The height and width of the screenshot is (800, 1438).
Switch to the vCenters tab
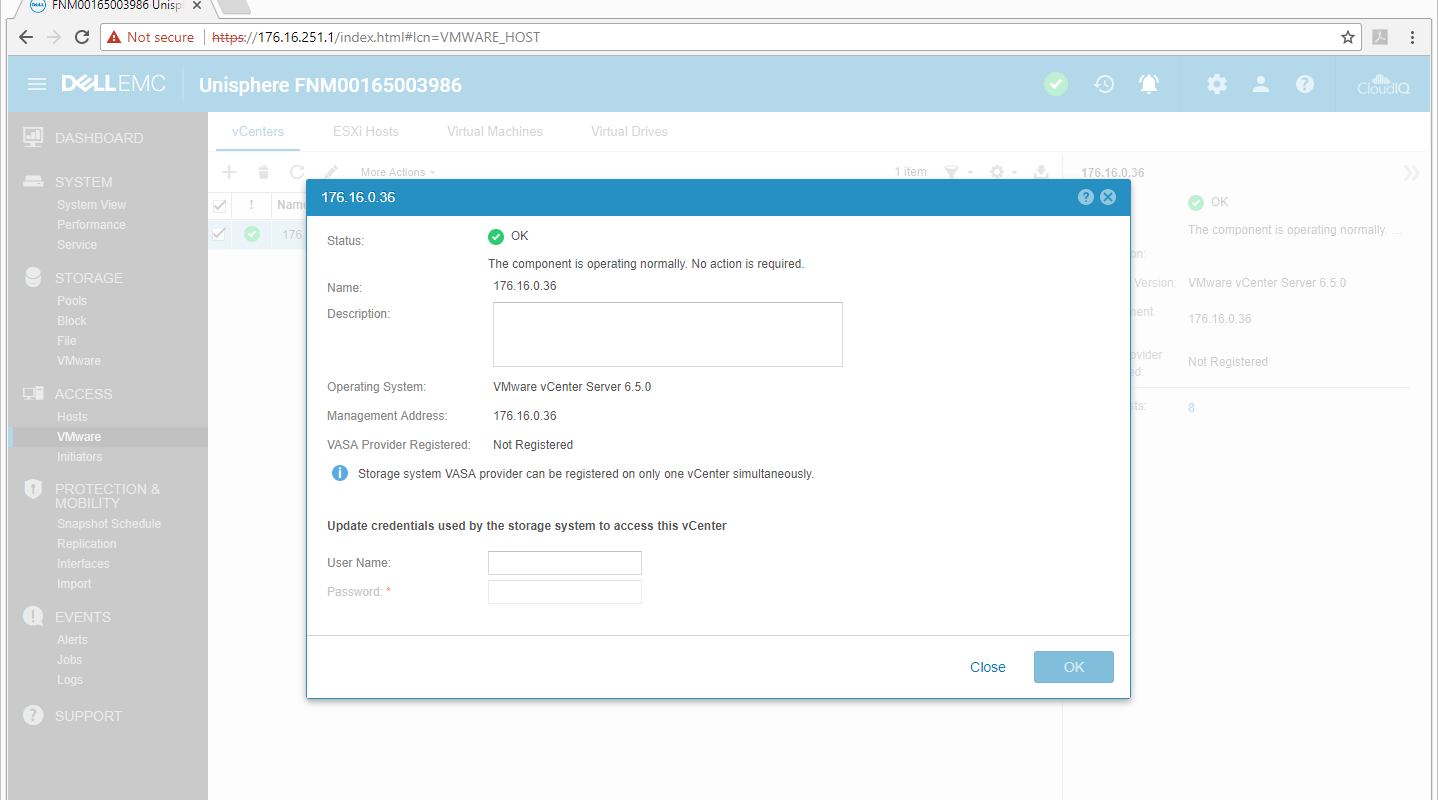(258, 131)
